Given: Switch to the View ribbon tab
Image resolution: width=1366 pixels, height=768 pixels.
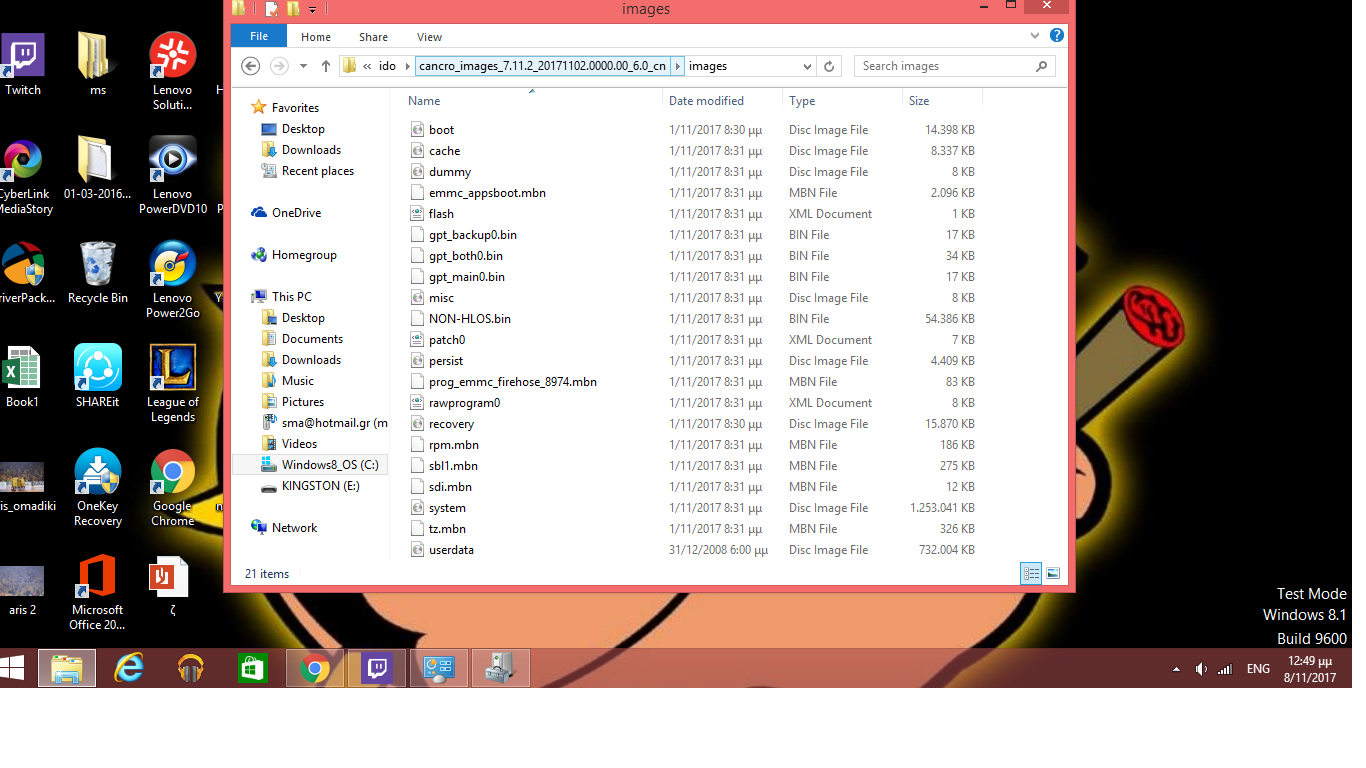Looking at the screenshot, I should click(429, 37).
